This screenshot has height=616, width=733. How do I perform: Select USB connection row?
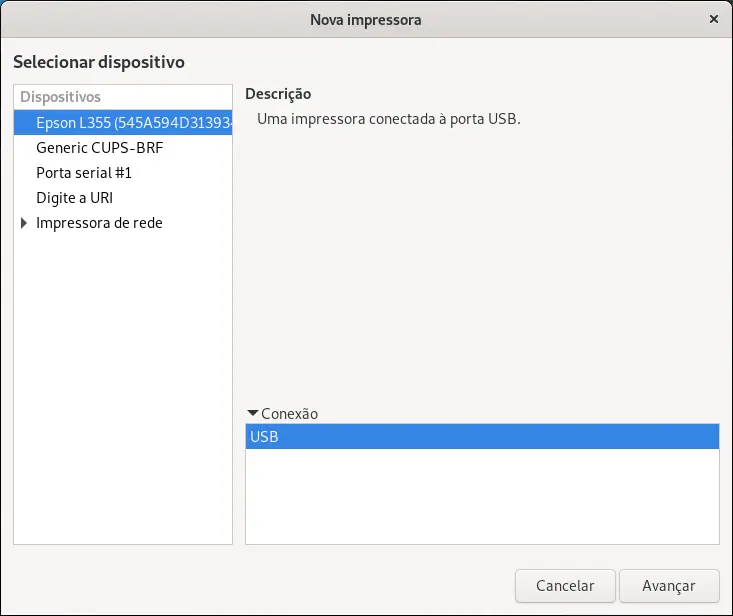pos(482,437)
